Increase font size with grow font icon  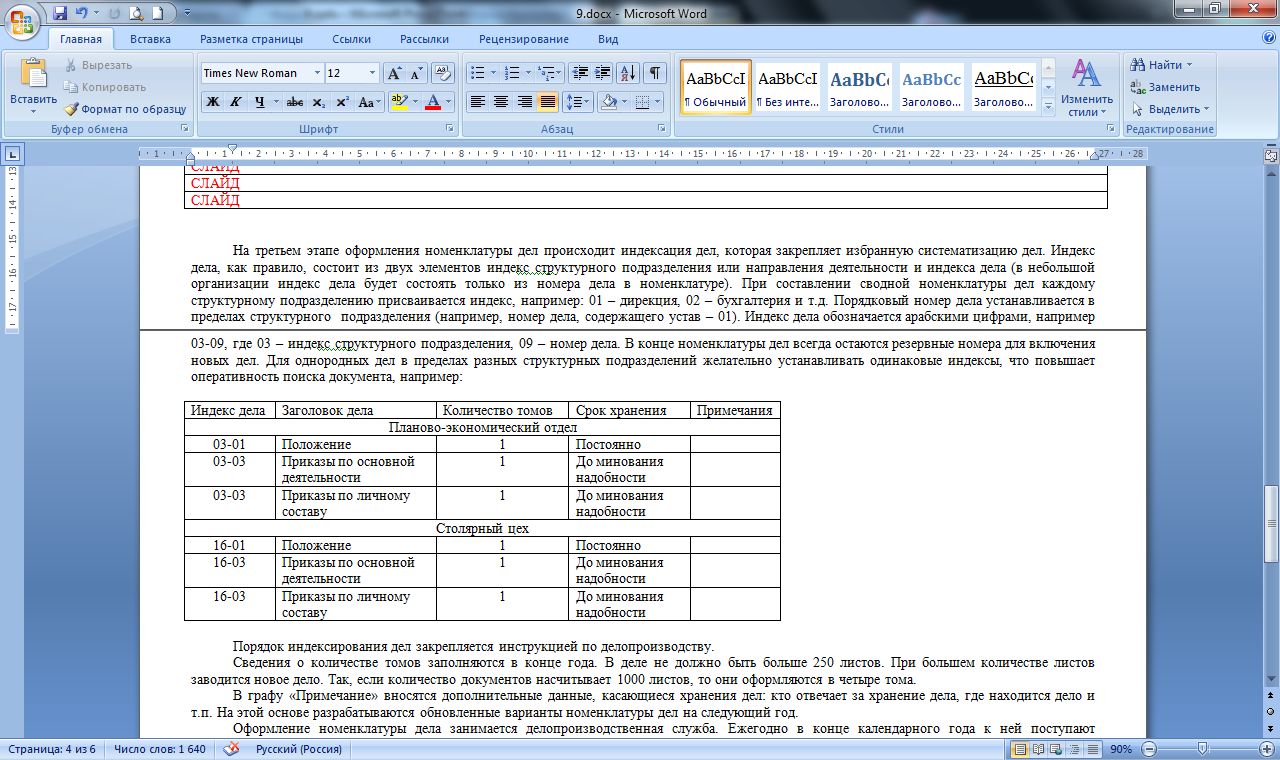tap(394, 73)
